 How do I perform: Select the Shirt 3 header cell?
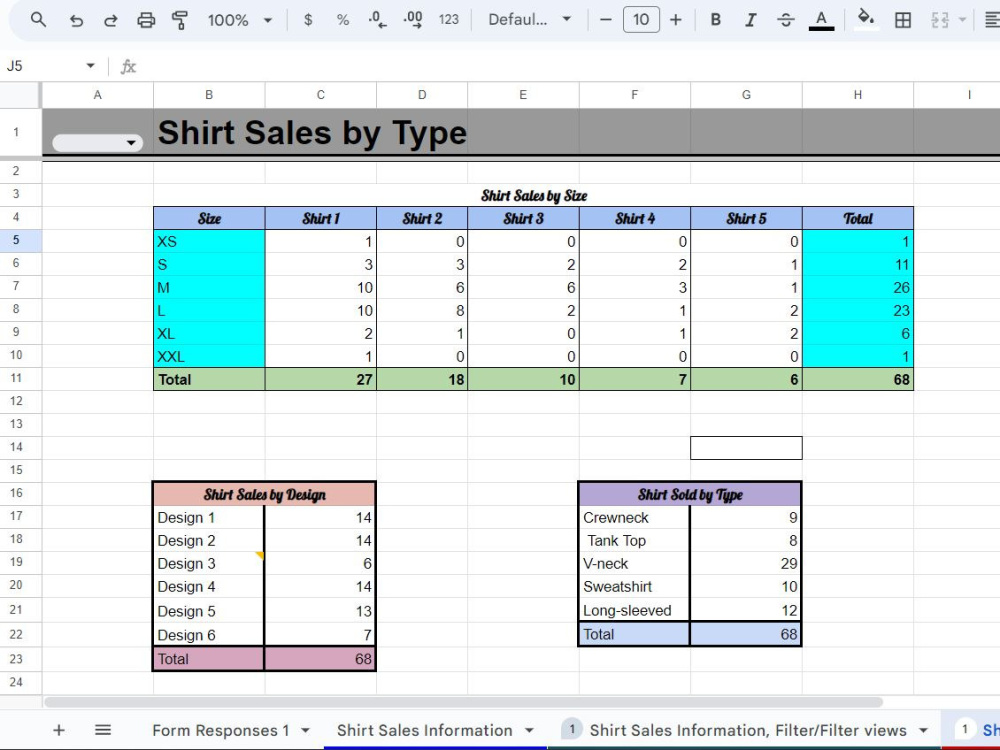click(x=523, y=218)
